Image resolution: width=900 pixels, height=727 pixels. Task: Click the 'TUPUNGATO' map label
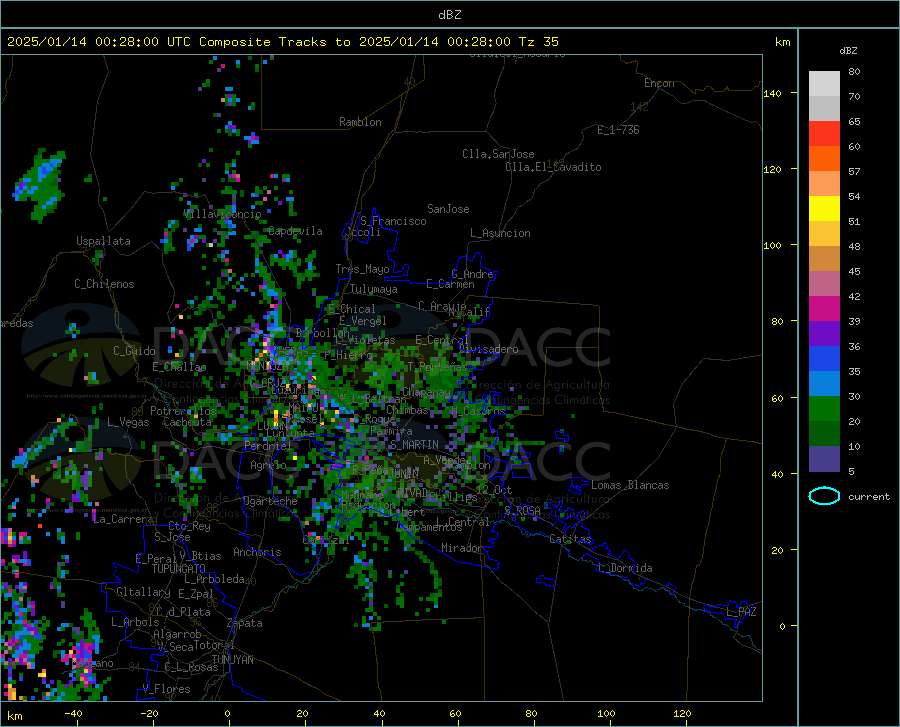pos(179,569)
